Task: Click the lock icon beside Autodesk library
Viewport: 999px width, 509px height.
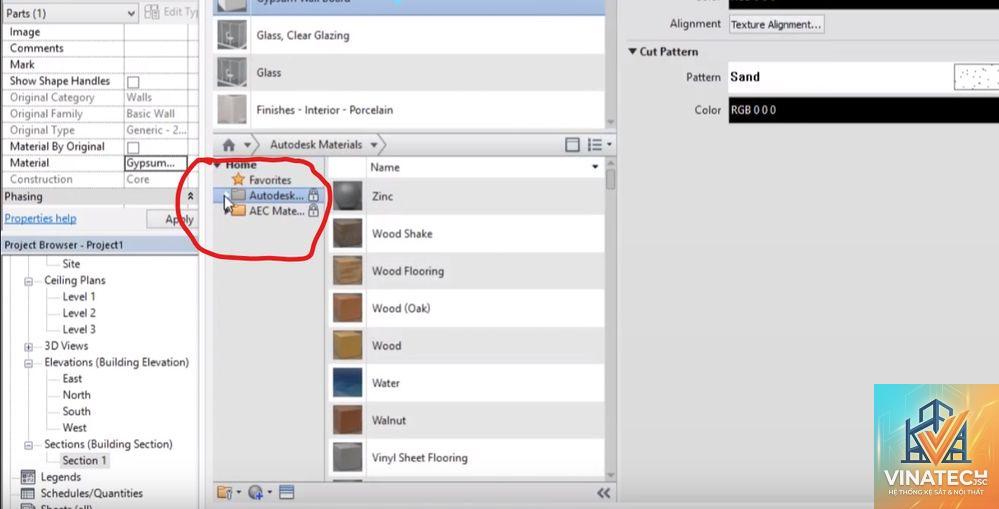Action: [313, 195]
